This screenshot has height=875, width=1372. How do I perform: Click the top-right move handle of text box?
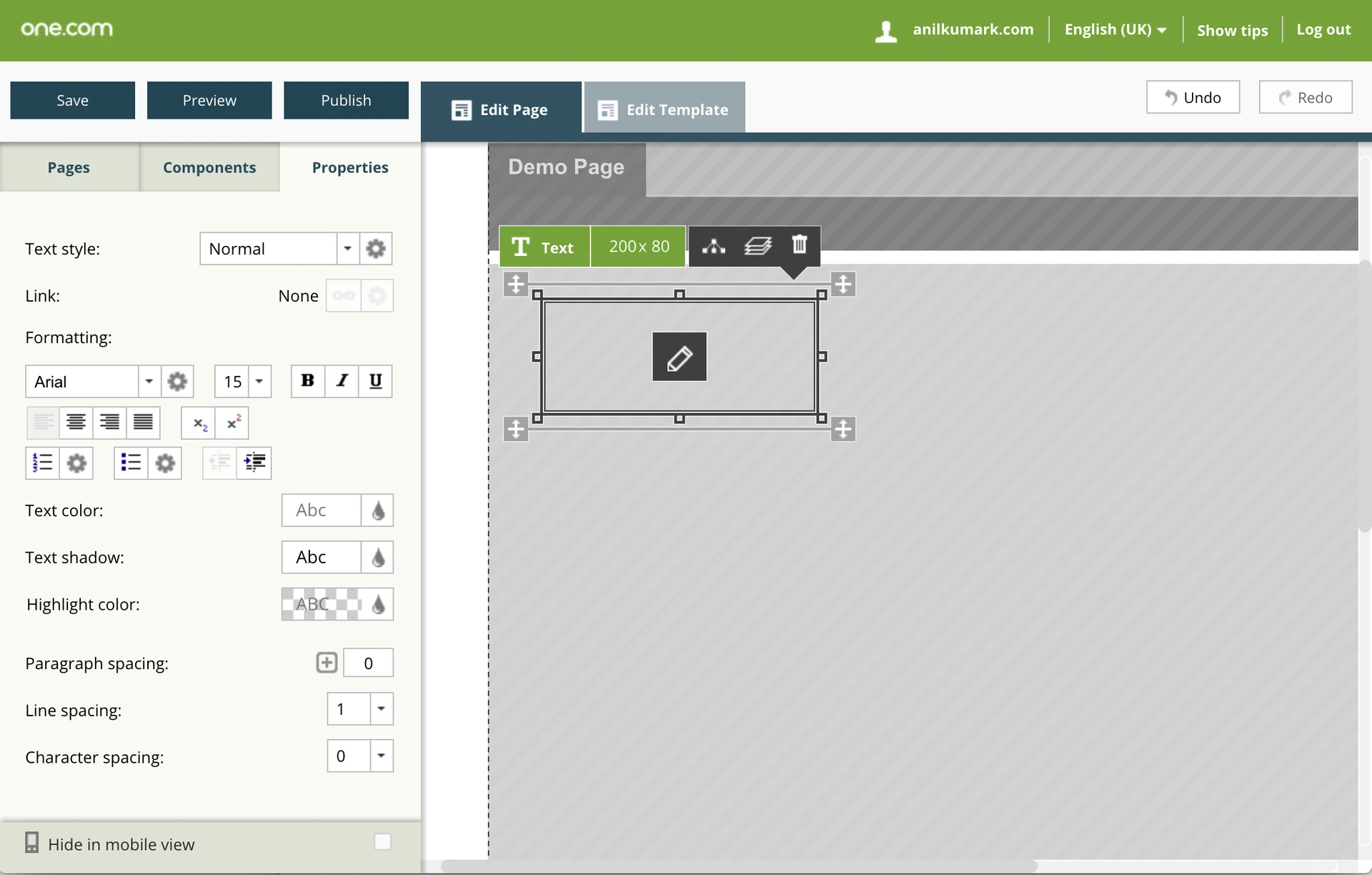[x=843, y=284]
